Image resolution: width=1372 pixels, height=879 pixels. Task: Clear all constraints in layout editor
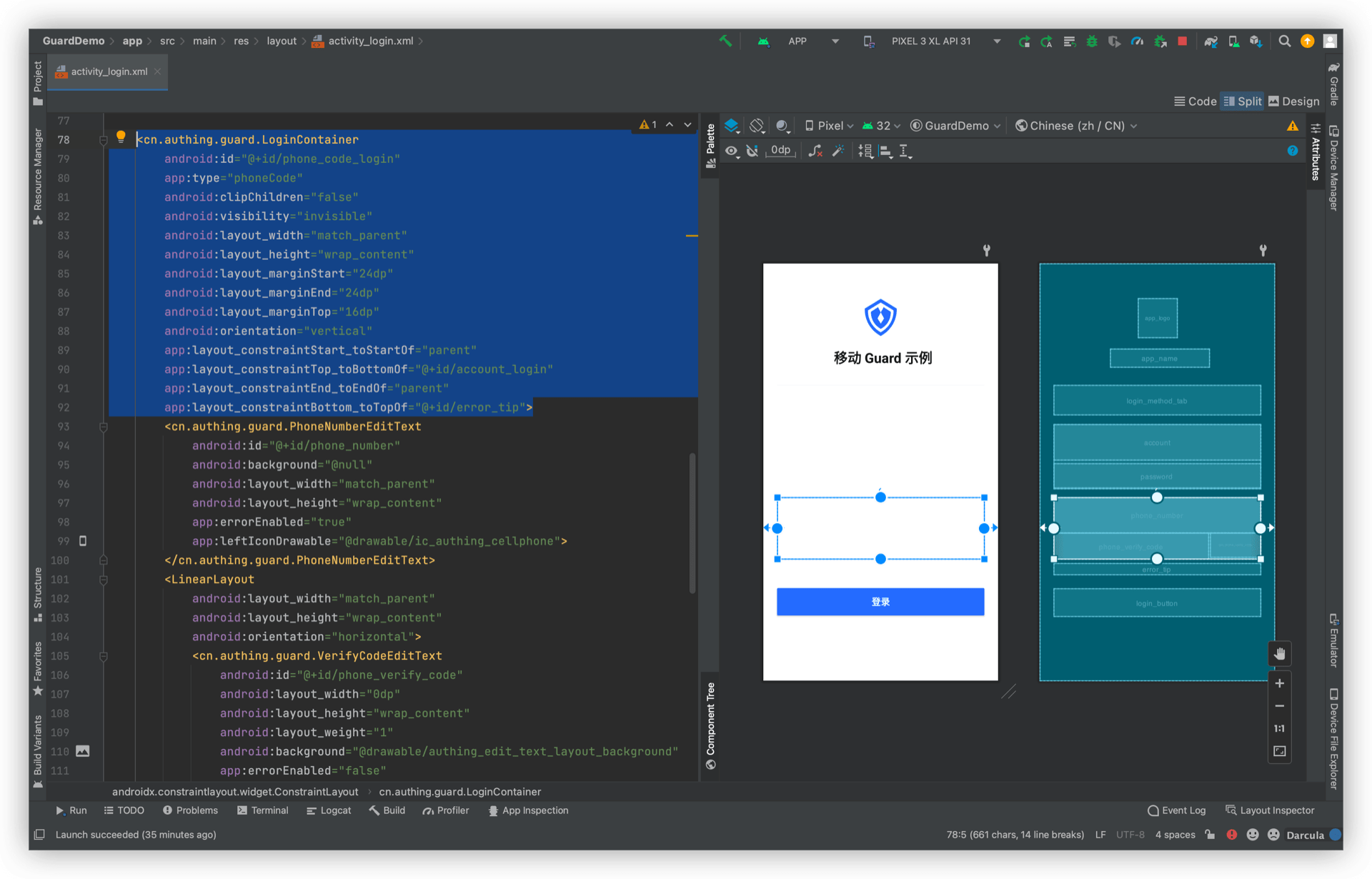(x=815, y=151)
